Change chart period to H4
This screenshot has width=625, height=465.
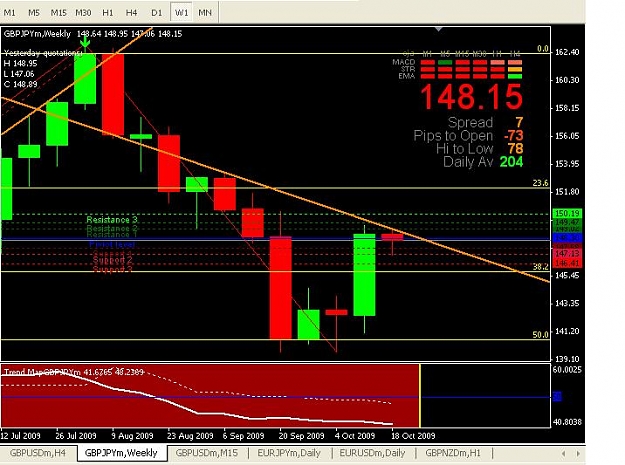point(132,12)
